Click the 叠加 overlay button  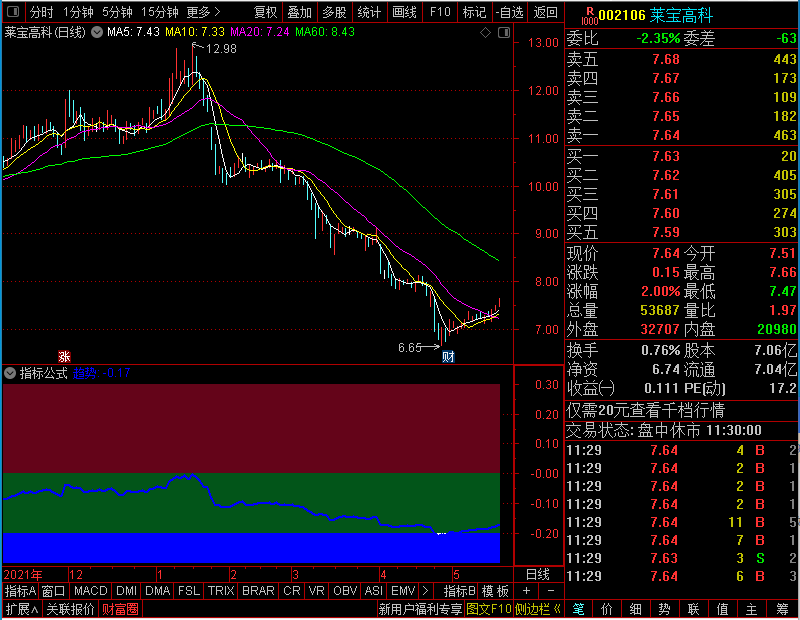pyautogui.click(x=299, y=12)
